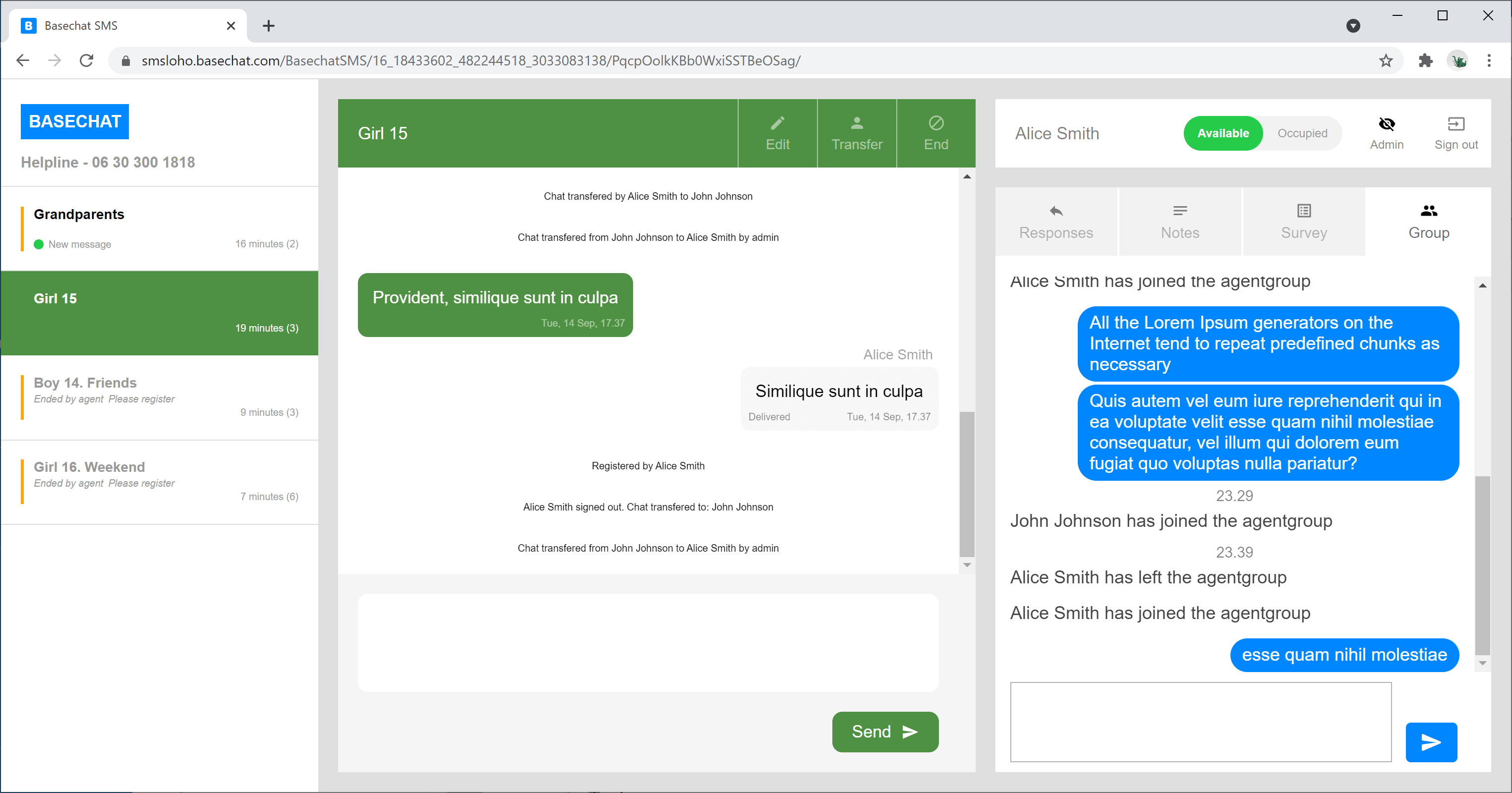The width and height of the screenshot is (1512, 793).
Task: Open the Survey tab
Action: (x=1304, y=222)
